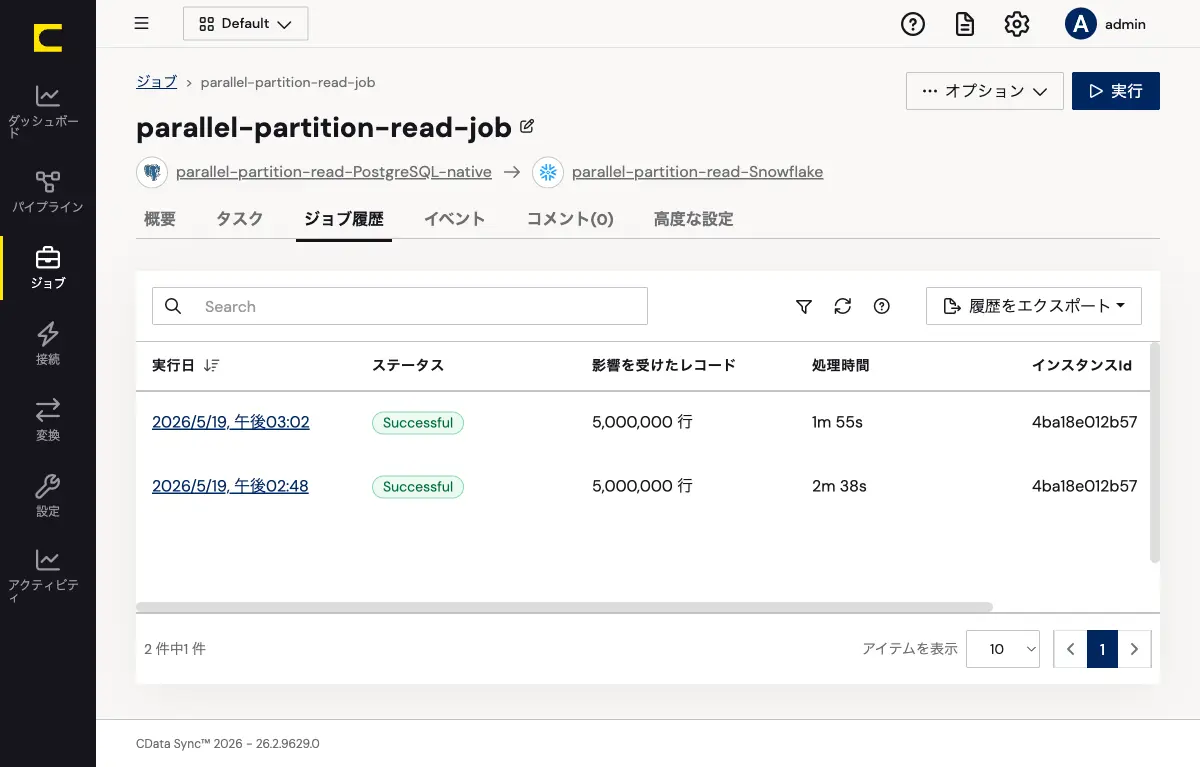Click the CData Sync version footer text
Screen dimensions: 1200x767
pos(228,744)
